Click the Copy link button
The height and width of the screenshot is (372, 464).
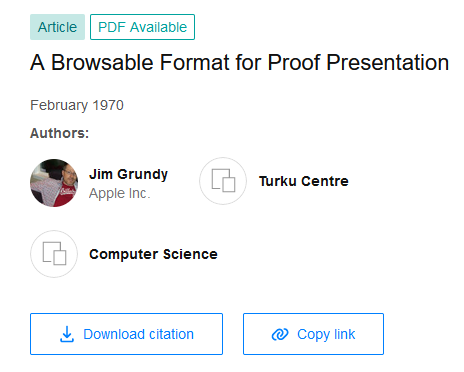(313, 334)
